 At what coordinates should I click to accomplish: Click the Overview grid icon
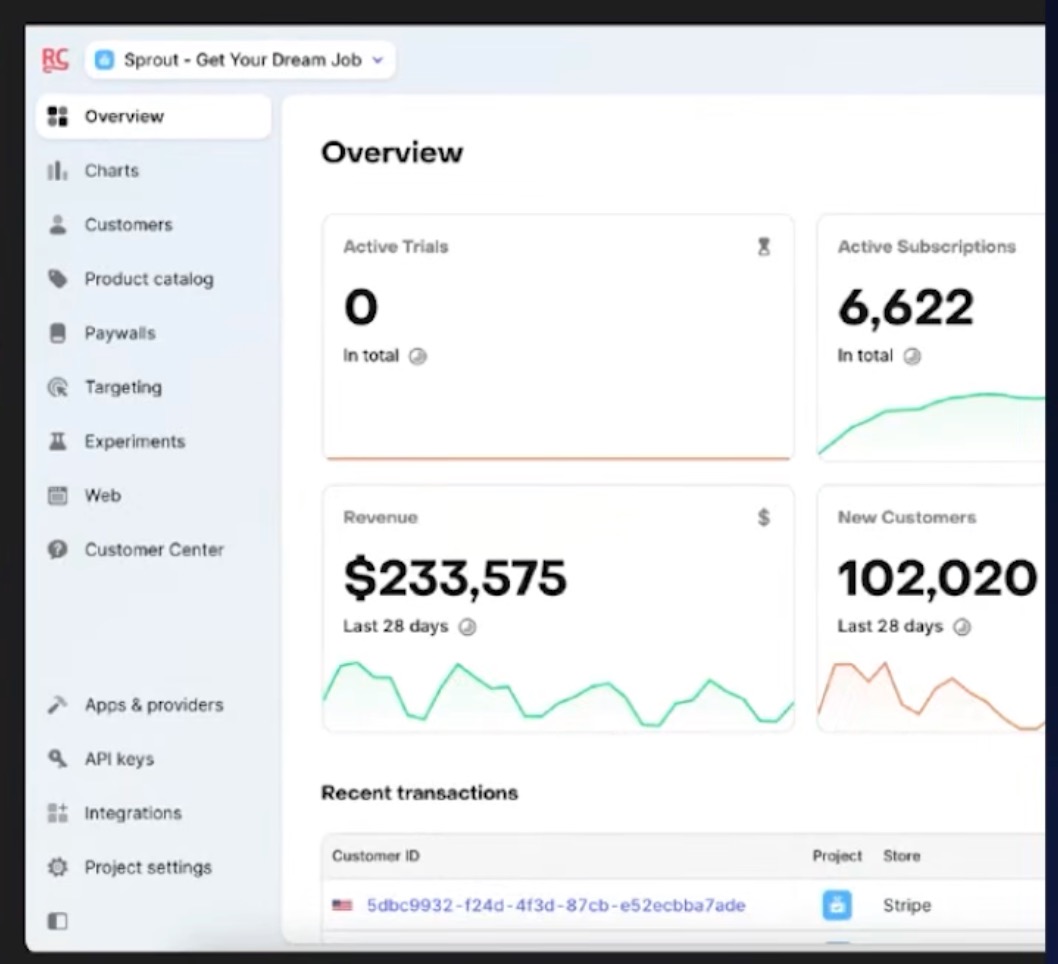tap(57, 116)
